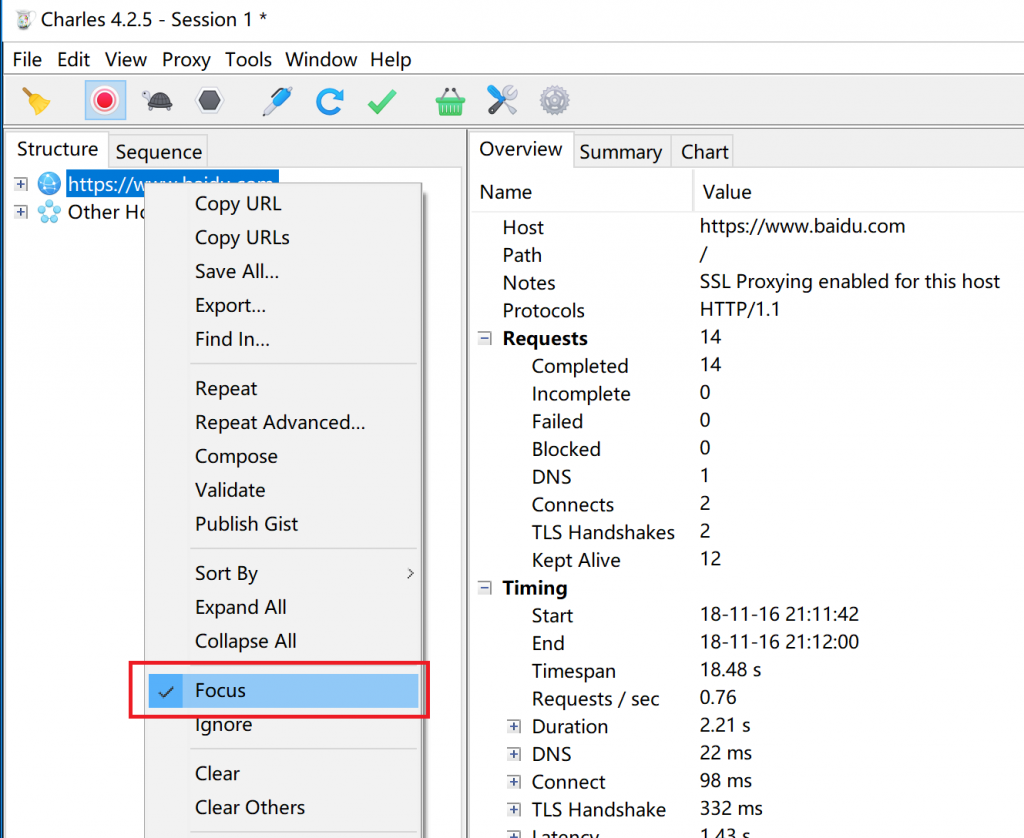Viewport: 1024px width, 838px height.
Task: Click the green checkmark Validate icon
Action: point(382,101)
